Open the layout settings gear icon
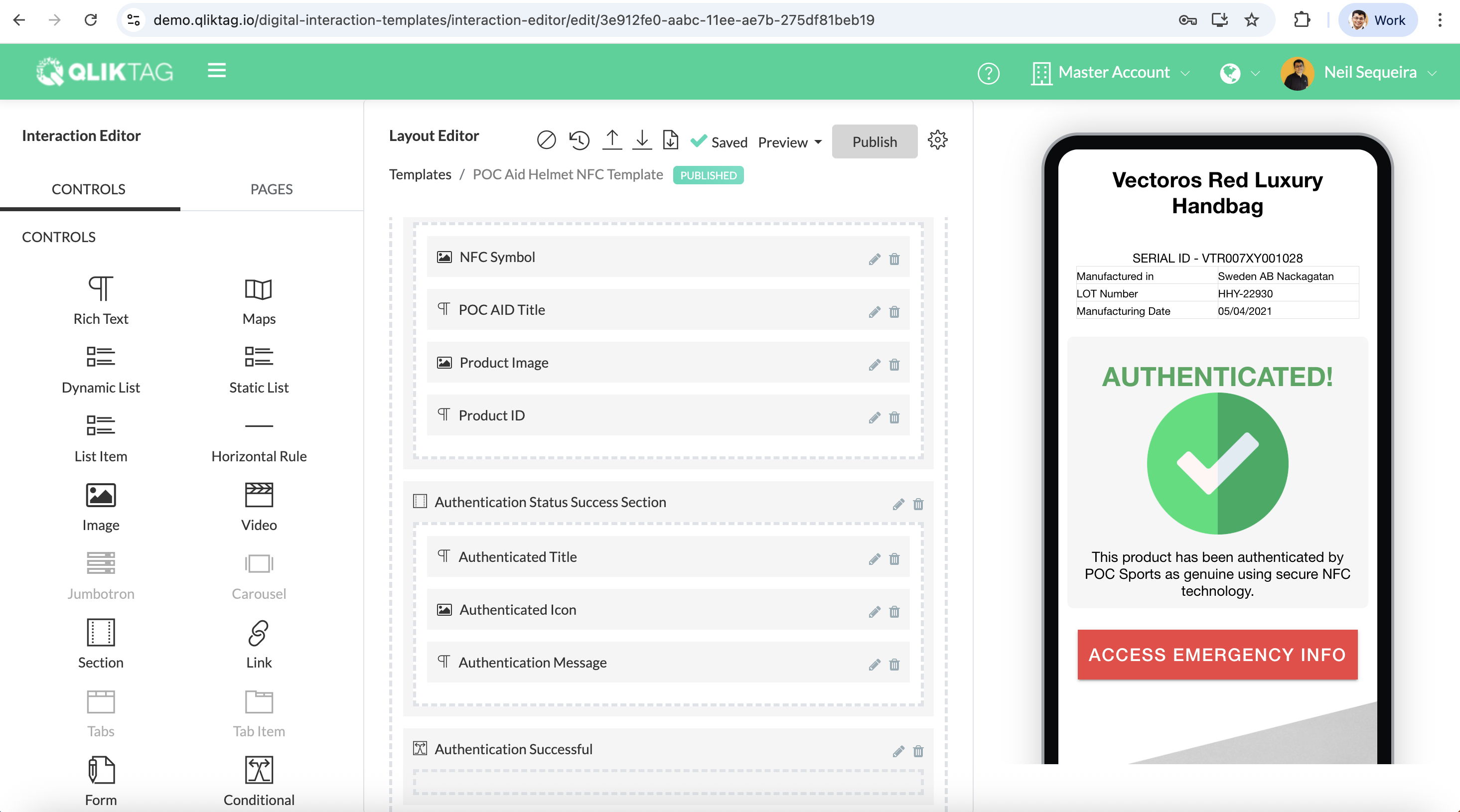Image resolution: width=1460 pixels, height=812 pixels. coord(937,140)
